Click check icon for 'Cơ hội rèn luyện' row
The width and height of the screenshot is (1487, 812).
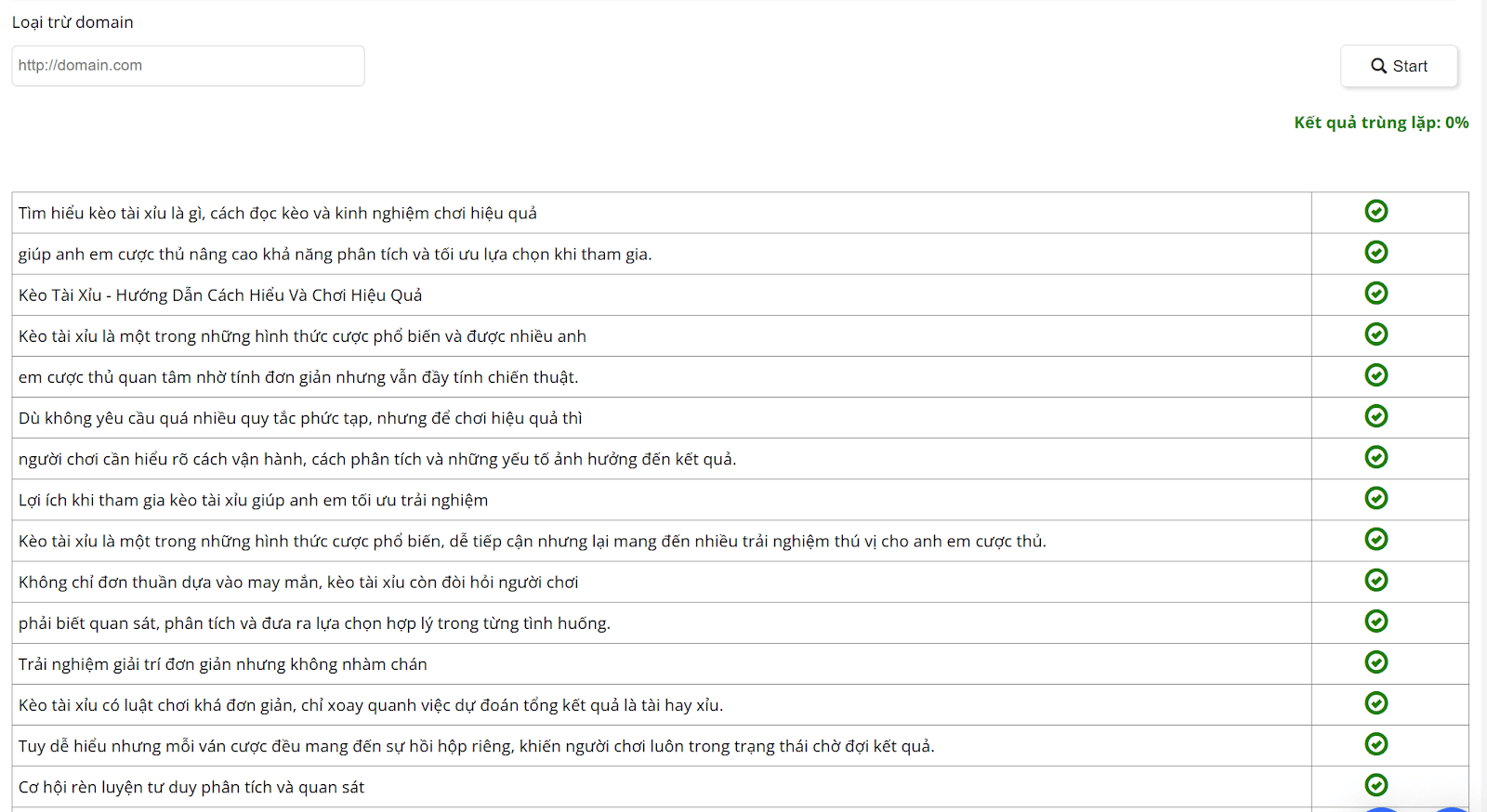(x=1376, y=785)
